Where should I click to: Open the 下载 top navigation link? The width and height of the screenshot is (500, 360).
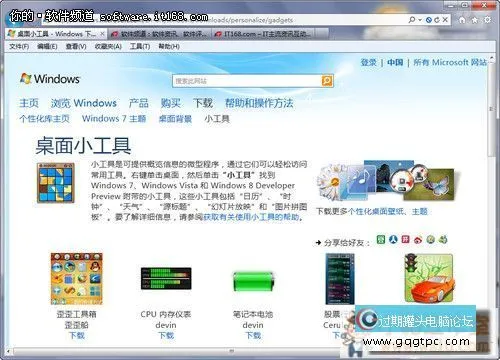pyautogui.click(x=203, y=103)
